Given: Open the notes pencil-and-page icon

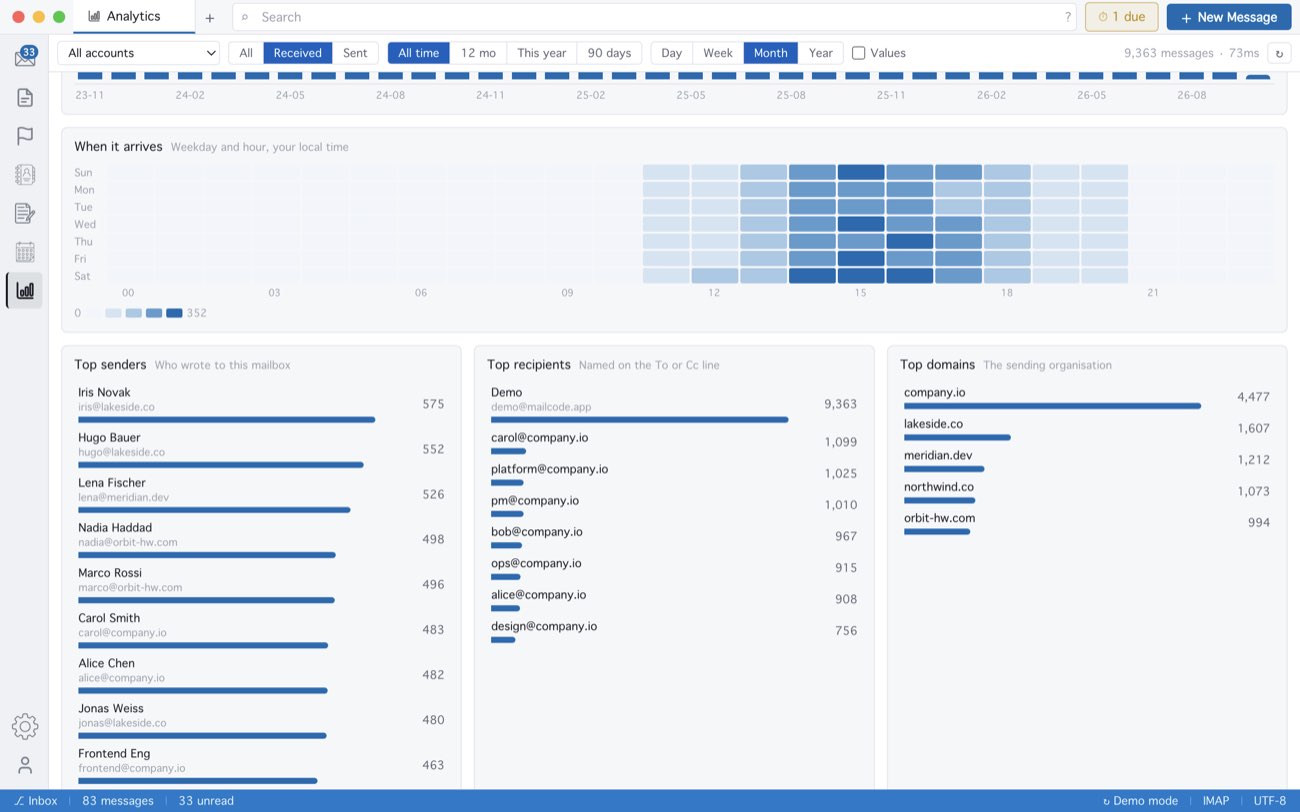Looking at the screenshot, I should 25,213.
